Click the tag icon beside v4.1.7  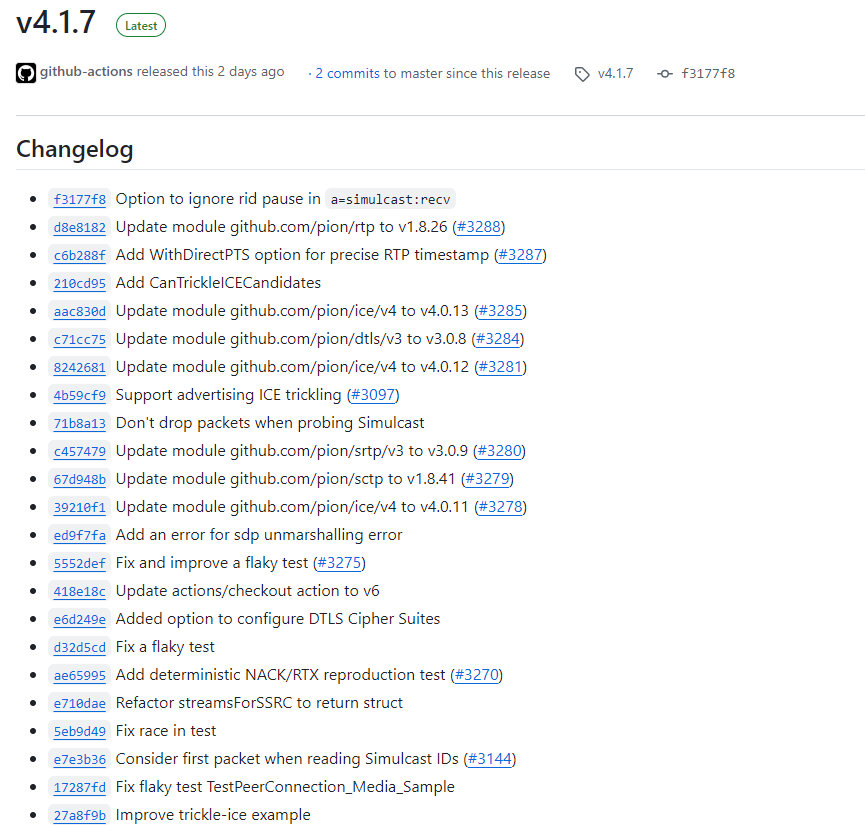tap(582, 74)
